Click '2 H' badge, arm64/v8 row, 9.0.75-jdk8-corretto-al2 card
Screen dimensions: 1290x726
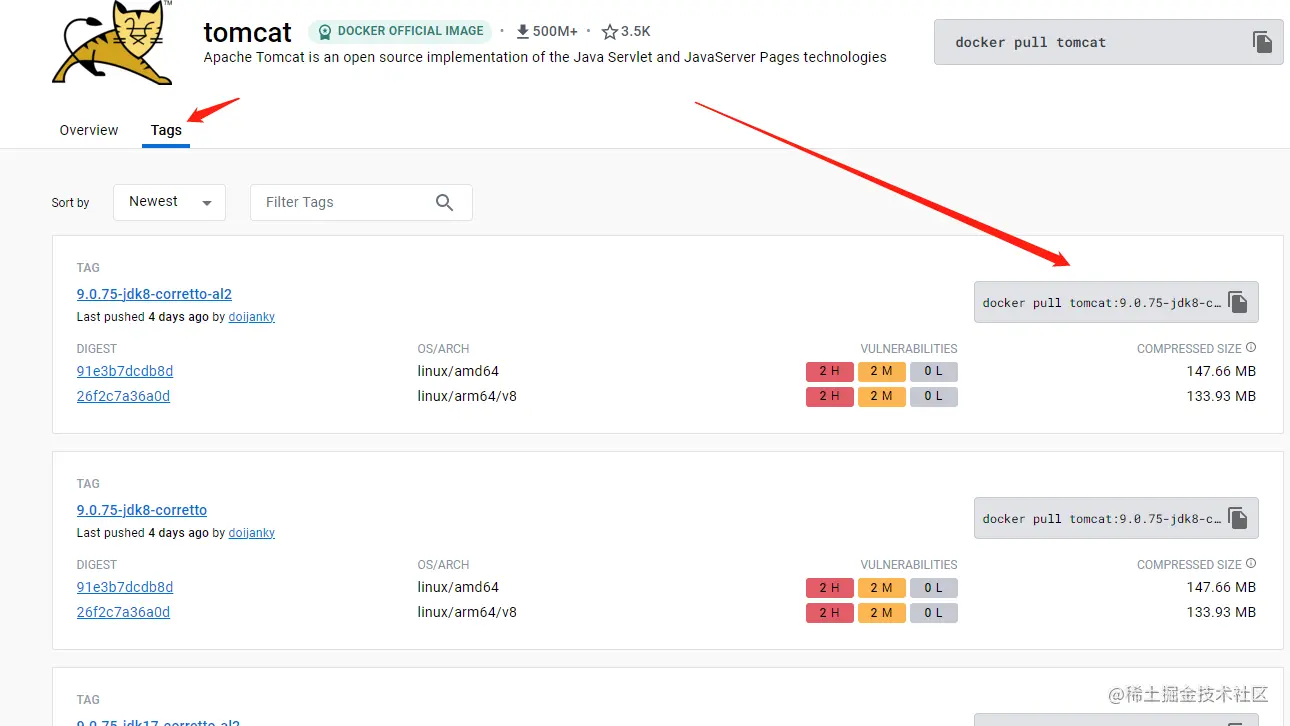pos(830,396)
